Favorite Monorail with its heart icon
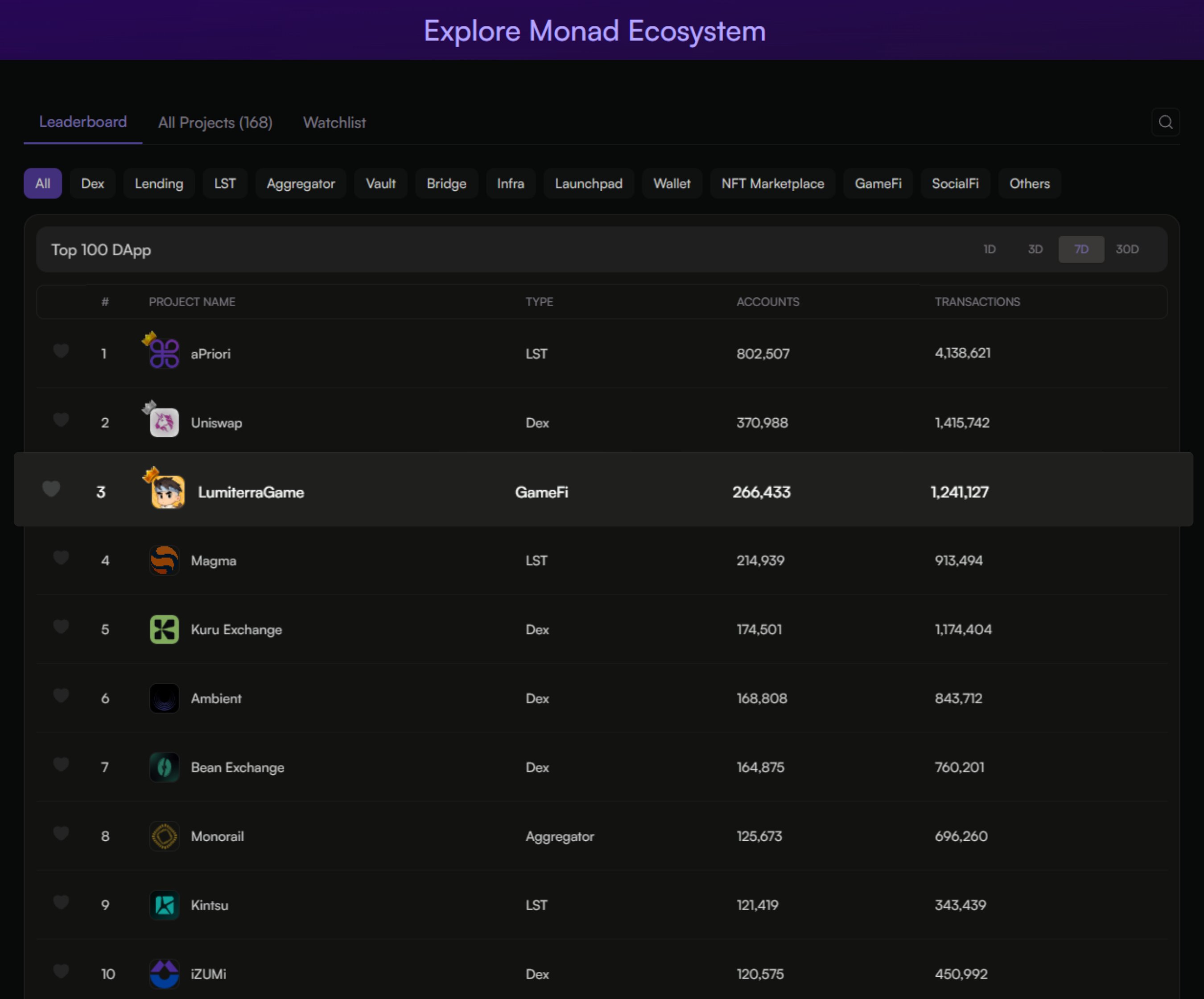Viewport: 1204px width, 999px height. (61, 833)
